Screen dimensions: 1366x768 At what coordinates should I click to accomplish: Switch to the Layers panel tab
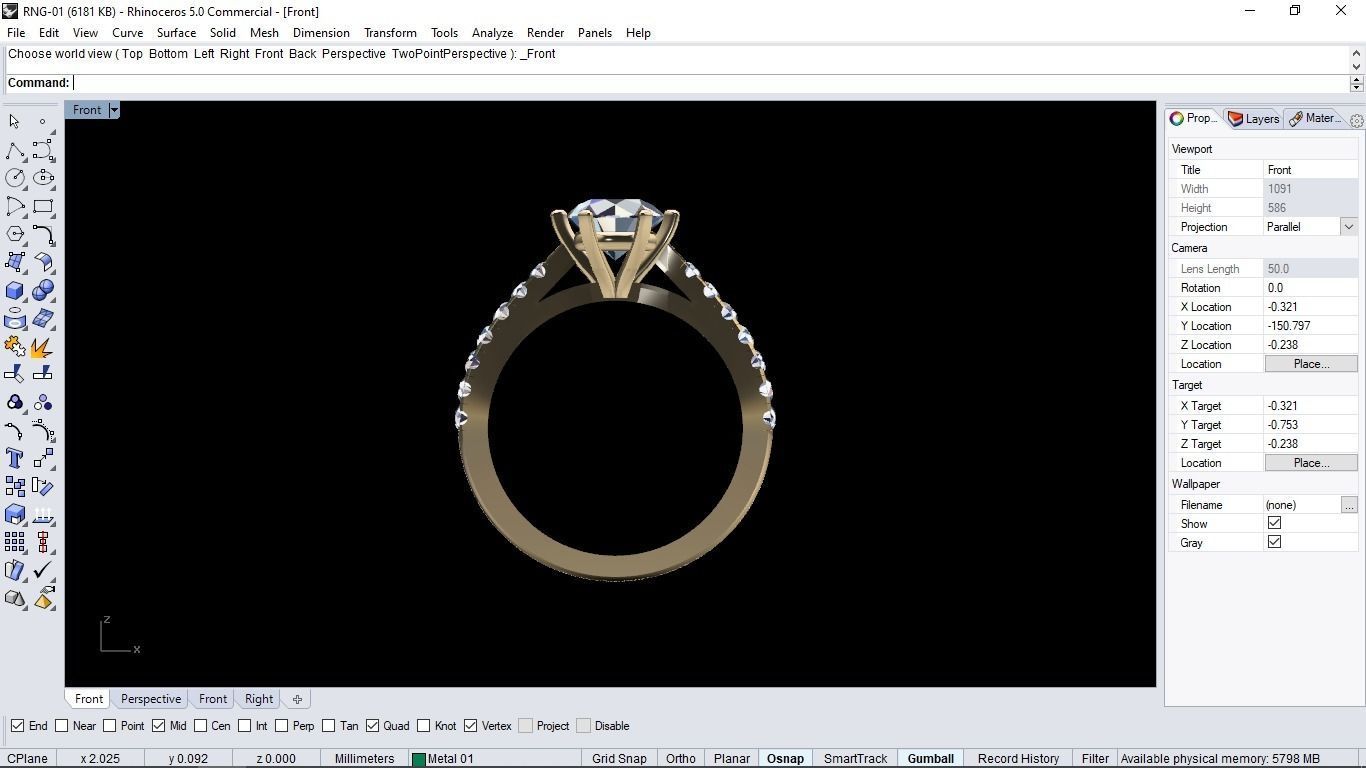tap(1254, 118)
